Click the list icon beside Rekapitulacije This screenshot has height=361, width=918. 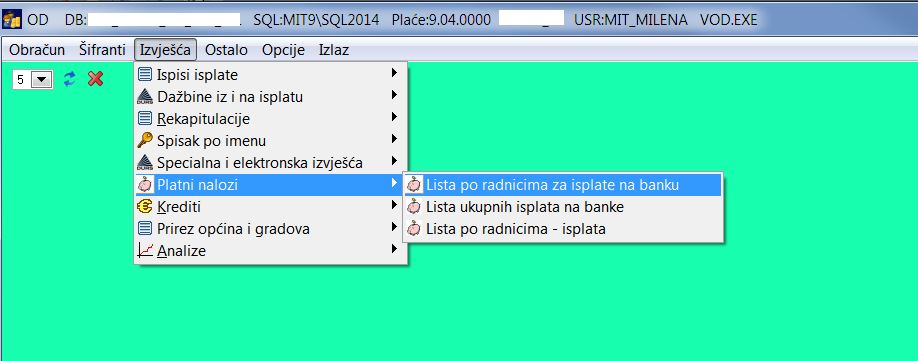(145, 119)
